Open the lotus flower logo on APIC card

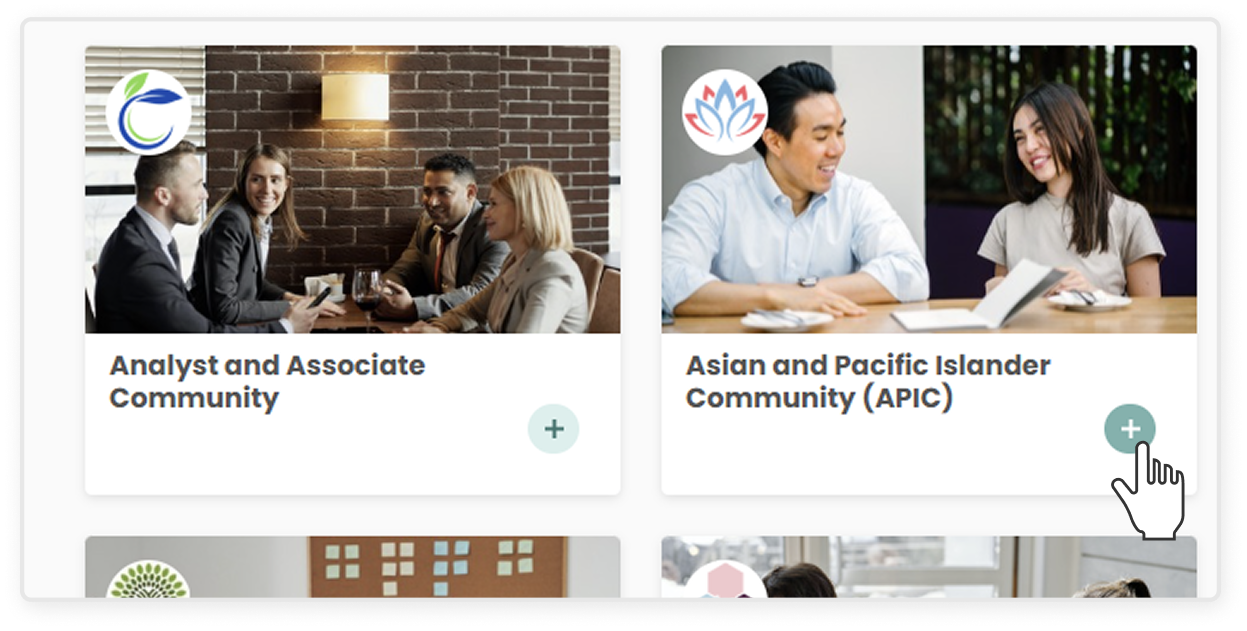(725, 112)
